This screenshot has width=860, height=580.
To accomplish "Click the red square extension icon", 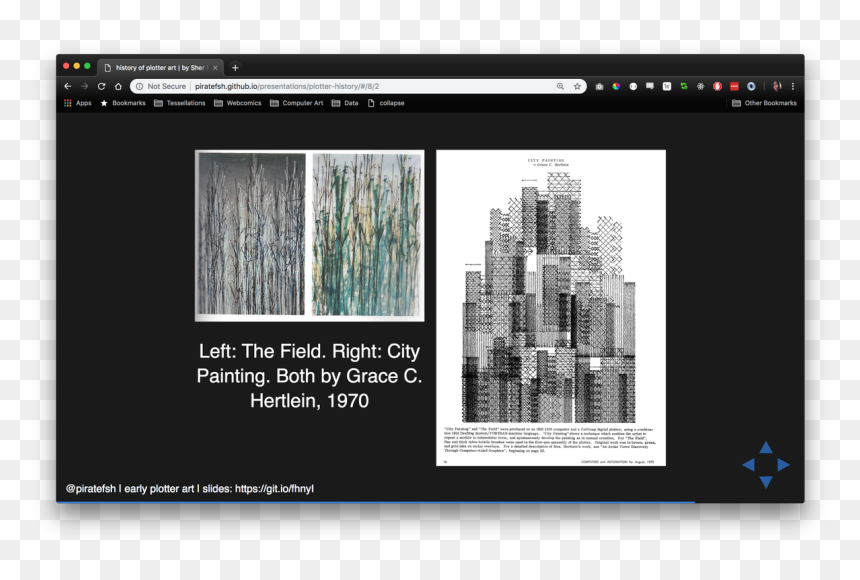I will [734, 86].
